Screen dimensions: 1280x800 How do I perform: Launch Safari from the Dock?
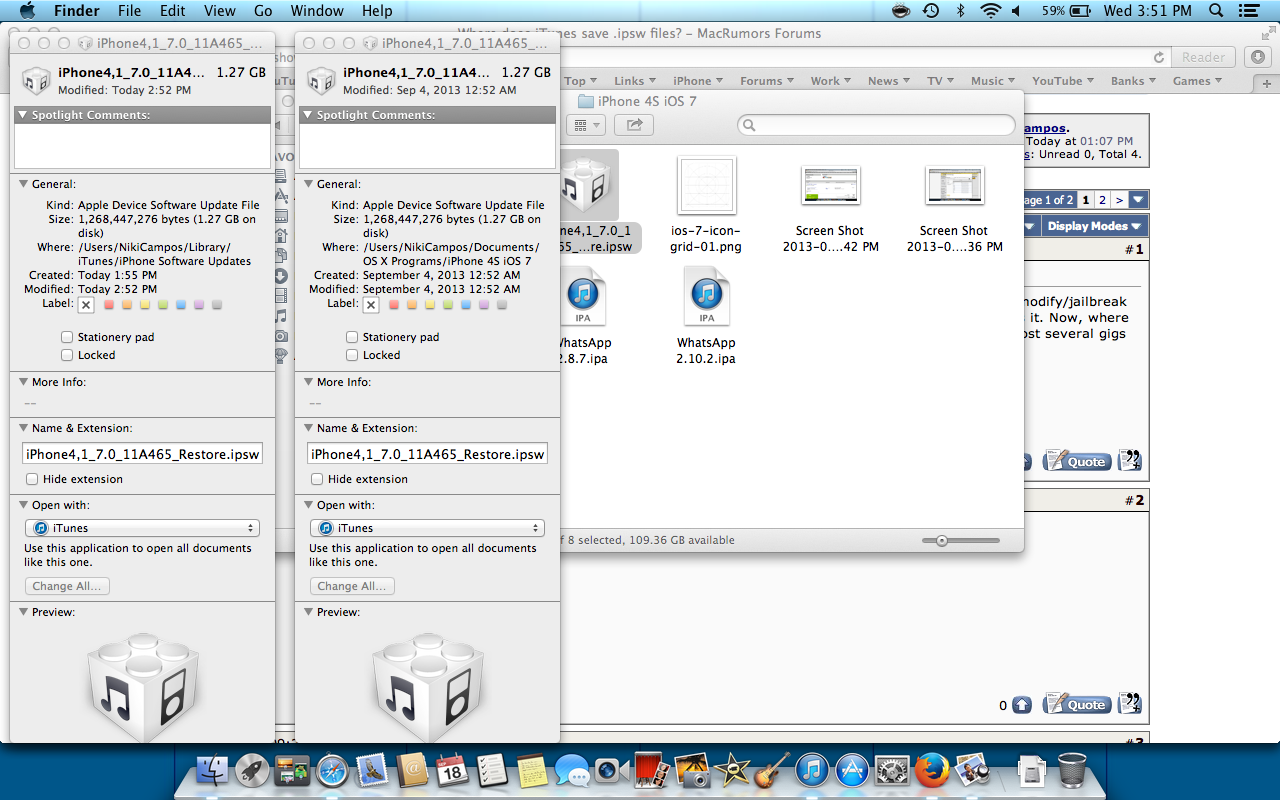[x=333, y=771]
